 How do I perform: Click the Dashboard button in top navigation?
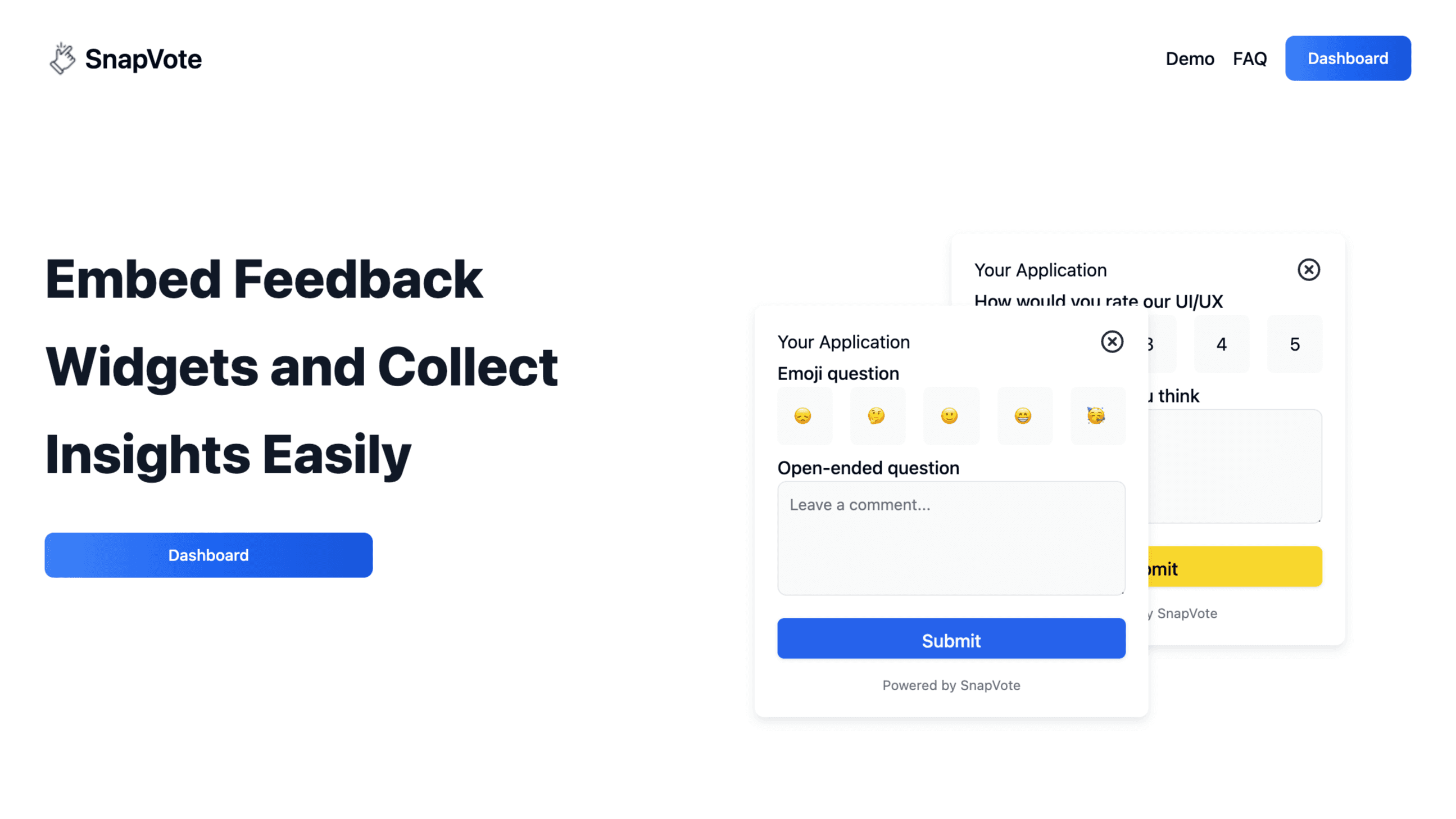1348,58
